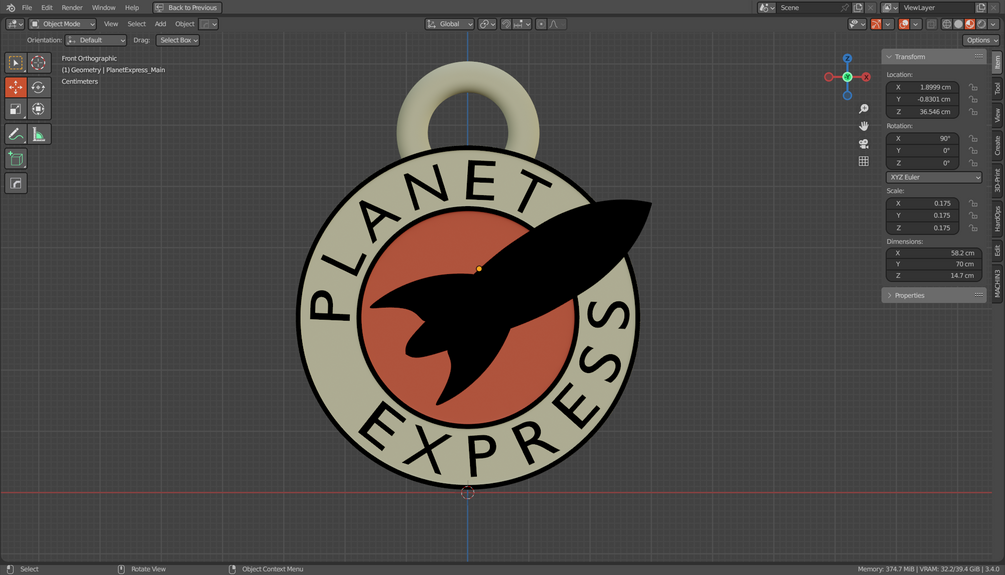Image resolution: width=1005 pixels, height=575 pixels.
Task: Open the Edit menu
Action: coord(47,8)
